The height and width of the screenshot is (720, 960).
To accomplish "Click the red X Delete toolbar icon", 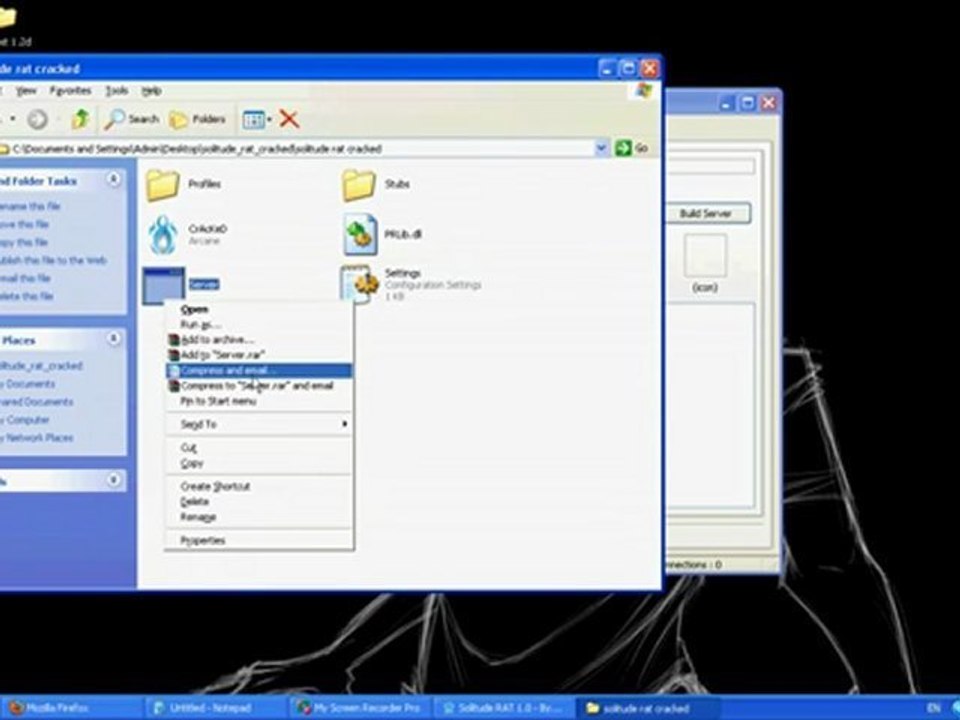I will [289, 119].
